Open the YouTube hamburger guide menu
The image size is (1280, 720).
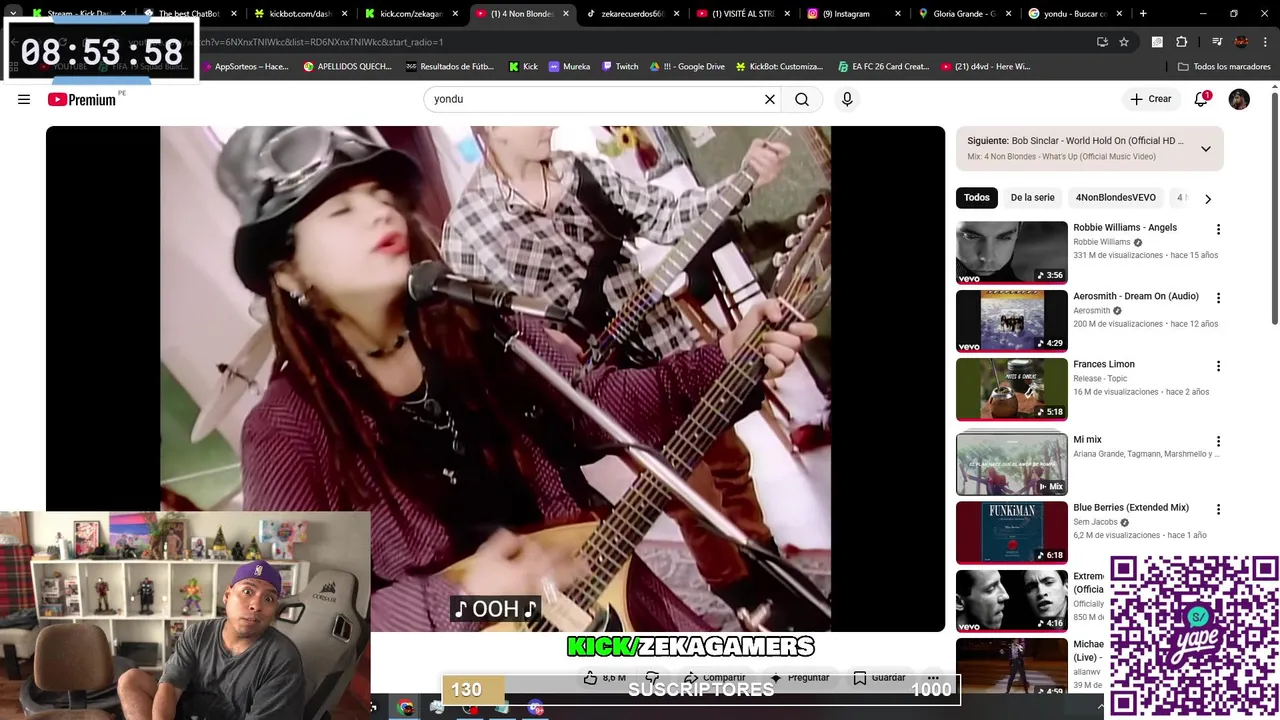(x=24, y=99)
